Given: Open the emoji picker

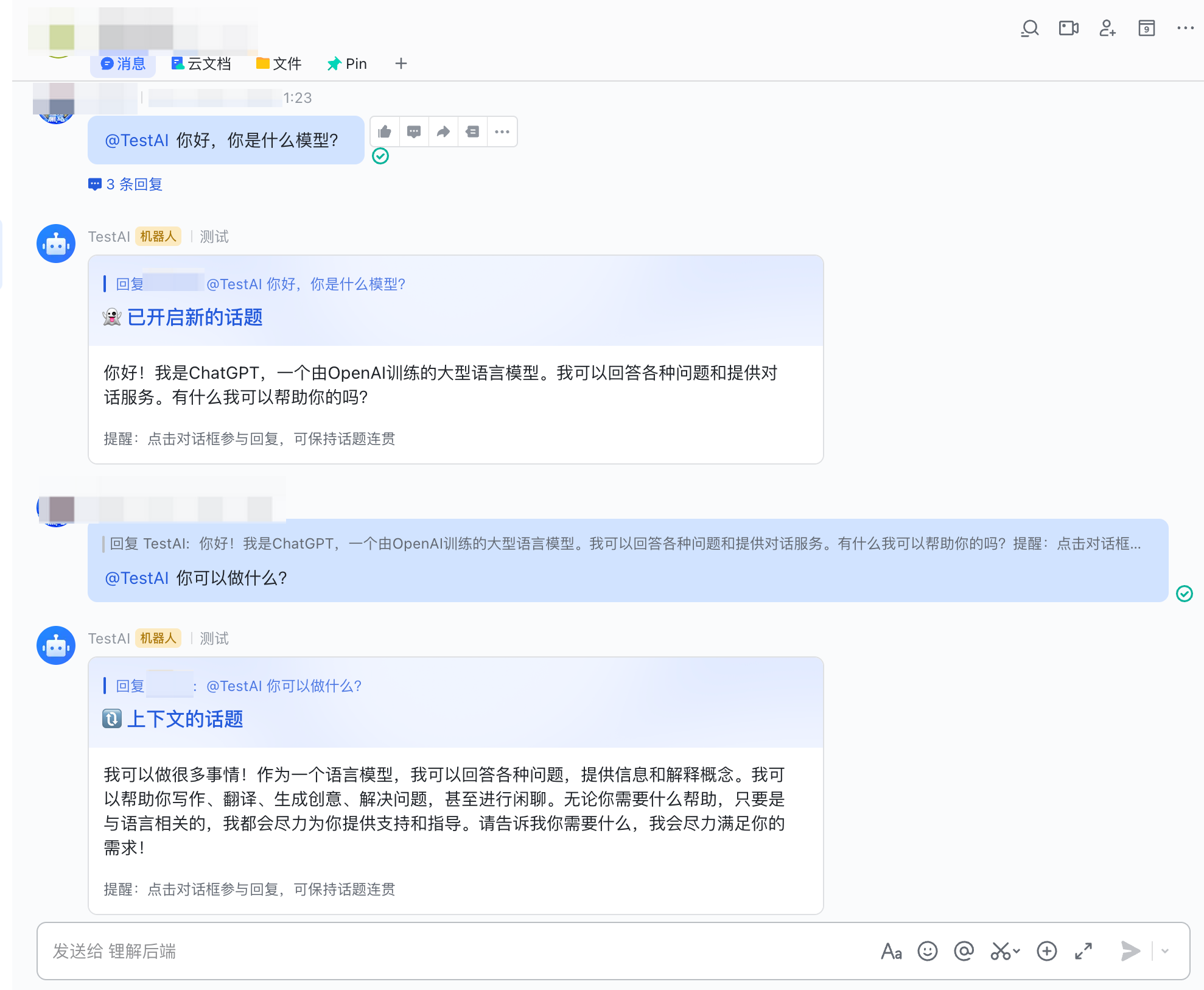Looking at the screenshot, I should 928,951.
